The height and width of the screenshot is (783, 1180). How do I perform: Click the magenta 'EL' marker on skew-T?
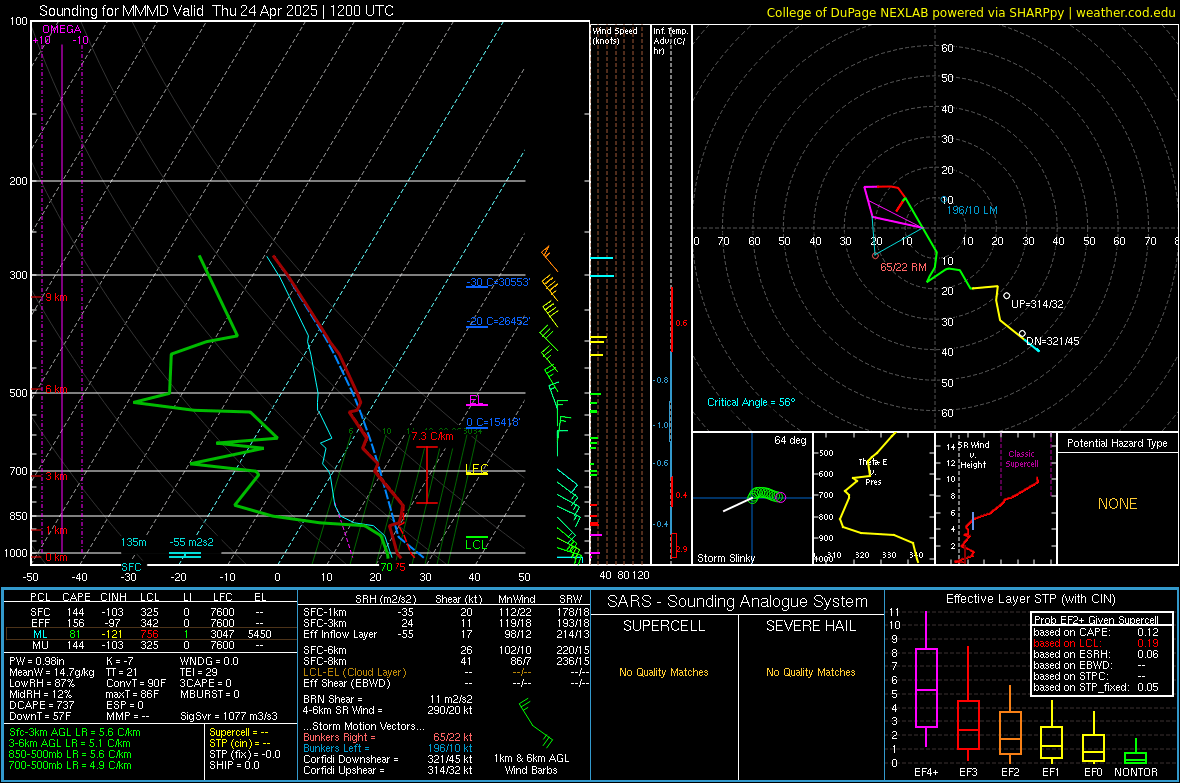[476, 400]
